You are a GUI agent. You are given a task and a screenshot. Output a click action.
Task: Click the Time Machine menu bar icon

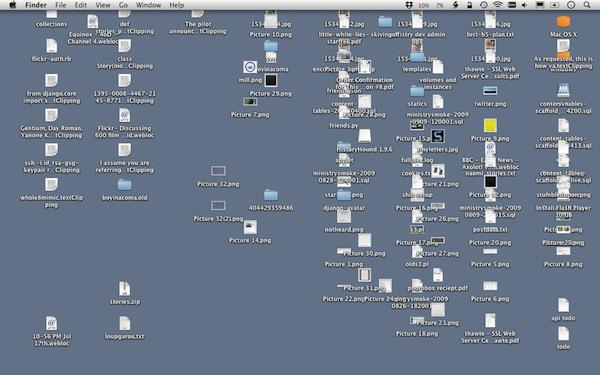point(484,5)
